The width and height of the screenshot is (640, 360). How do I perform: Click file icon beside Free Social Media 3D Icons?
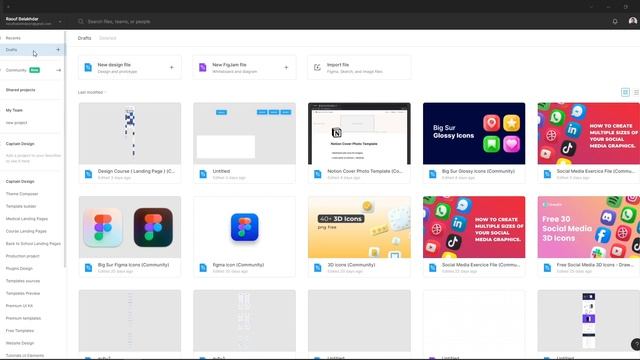coord(547,268)
